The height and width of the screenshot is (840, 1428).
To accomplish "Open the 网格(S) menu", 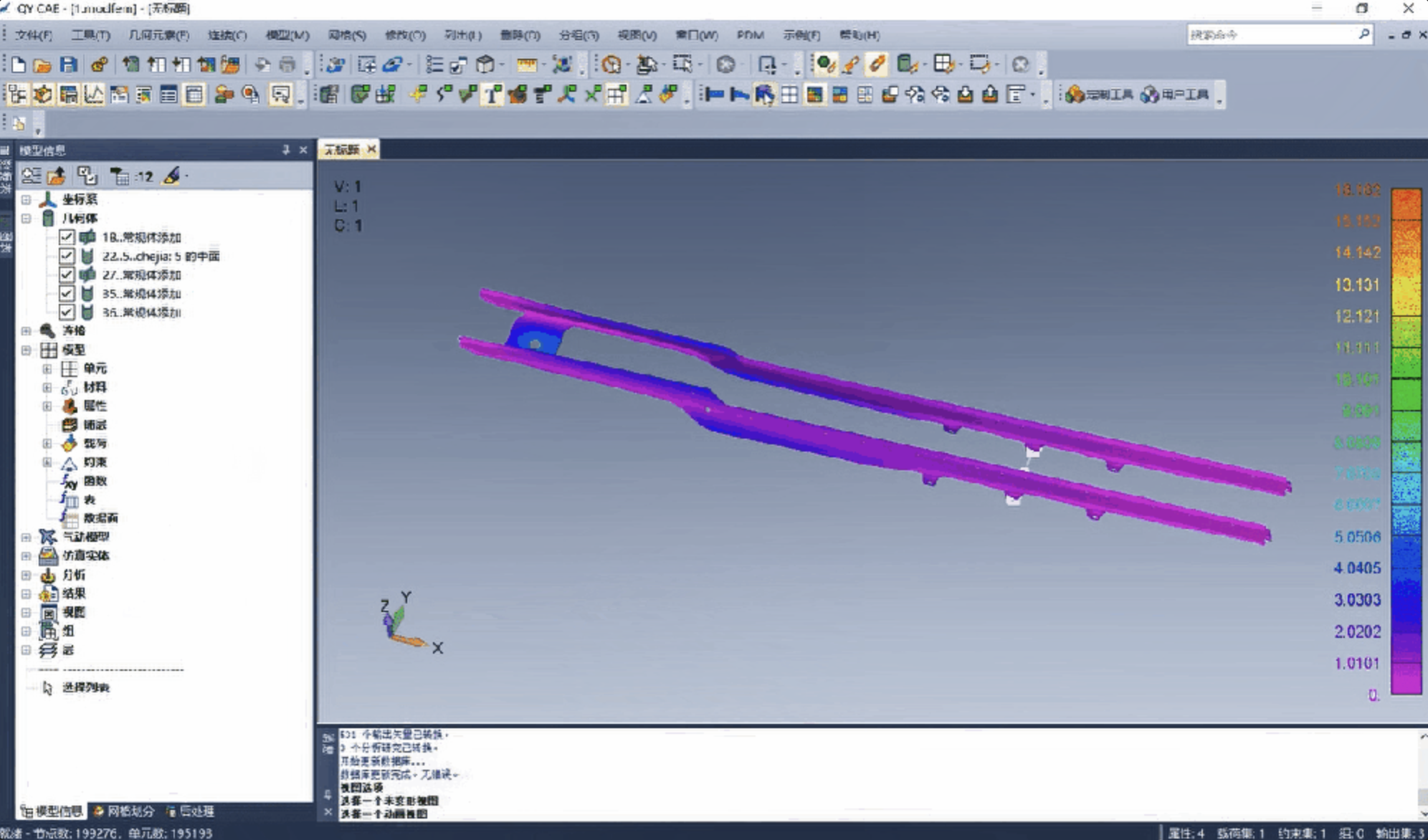I will (347, 35).
